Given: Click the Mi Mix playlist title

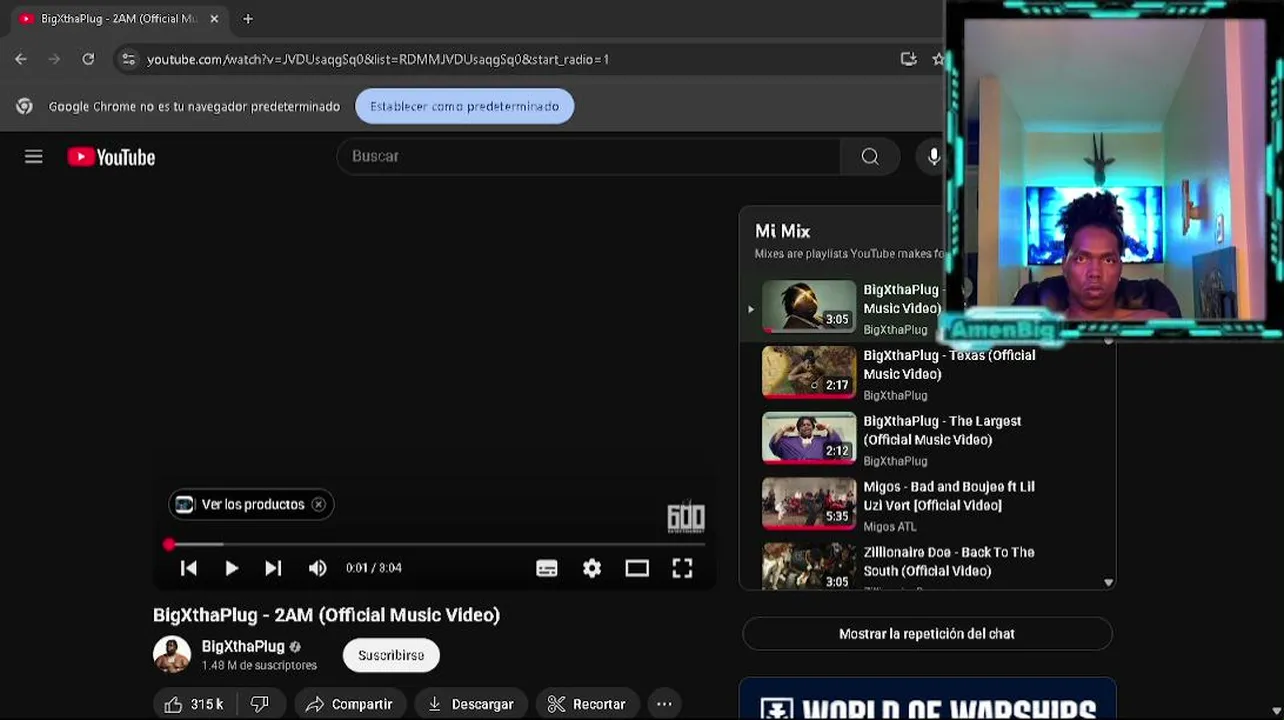Looking at the screenshot, I should (782, 231).
